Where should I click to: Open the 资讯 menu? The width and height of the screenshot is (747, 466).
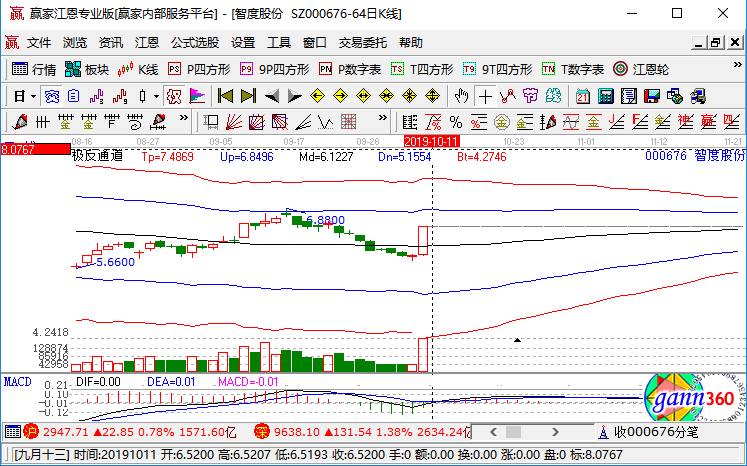(x=111, y=43)
